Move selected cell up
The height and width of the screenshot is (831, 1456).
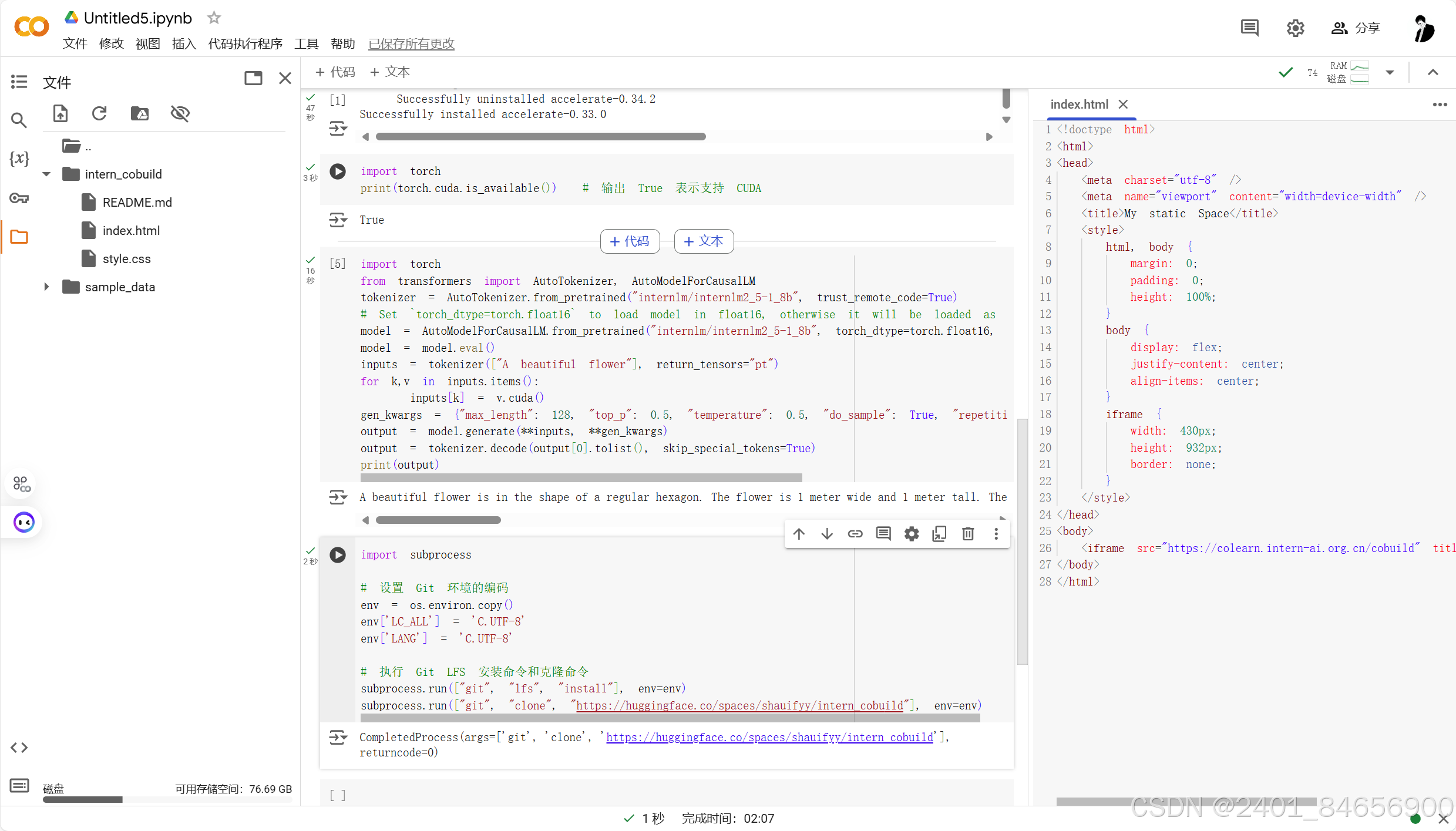[799, 534]
